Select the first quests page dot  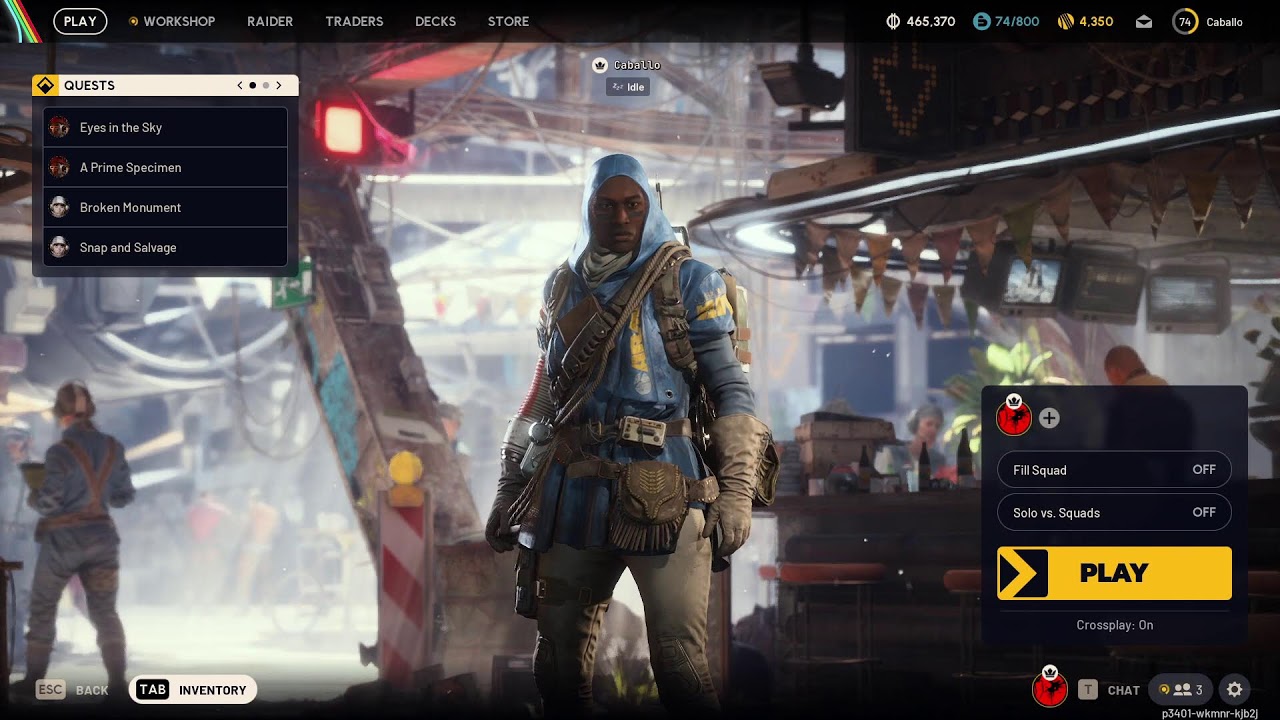pos(252,86)
